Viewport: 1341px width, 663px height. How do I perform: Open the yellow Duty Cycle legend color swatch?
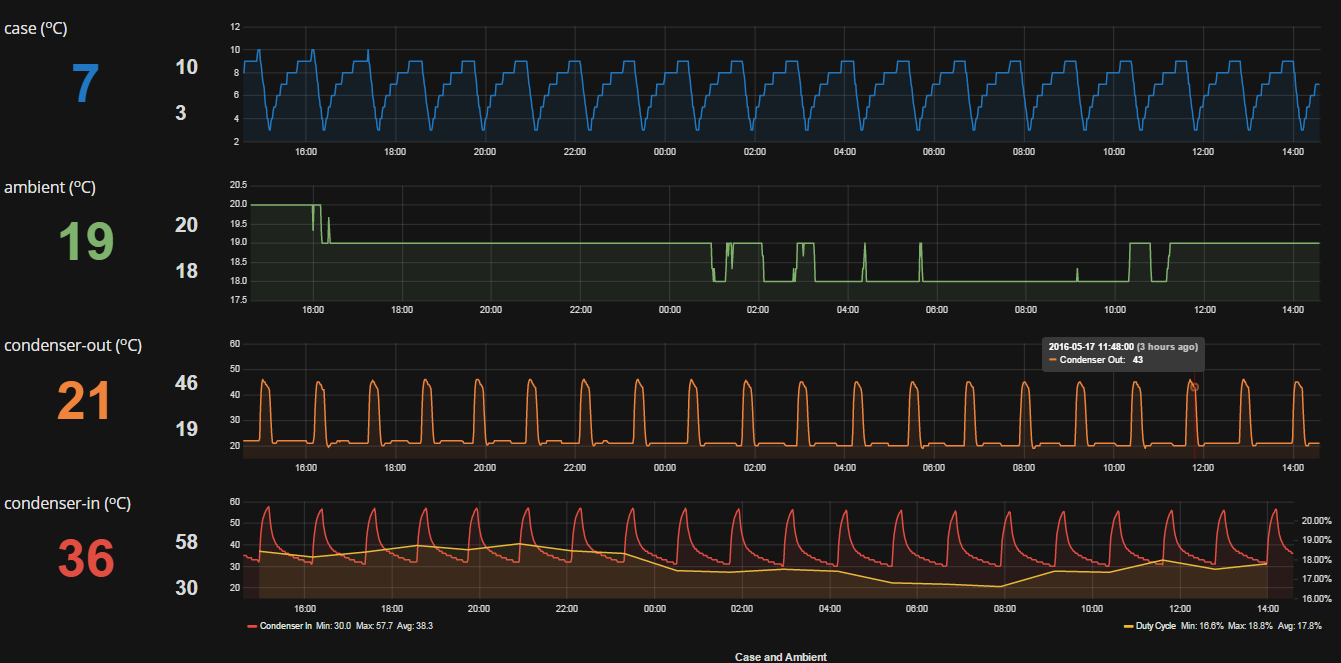click(1128, 626)
